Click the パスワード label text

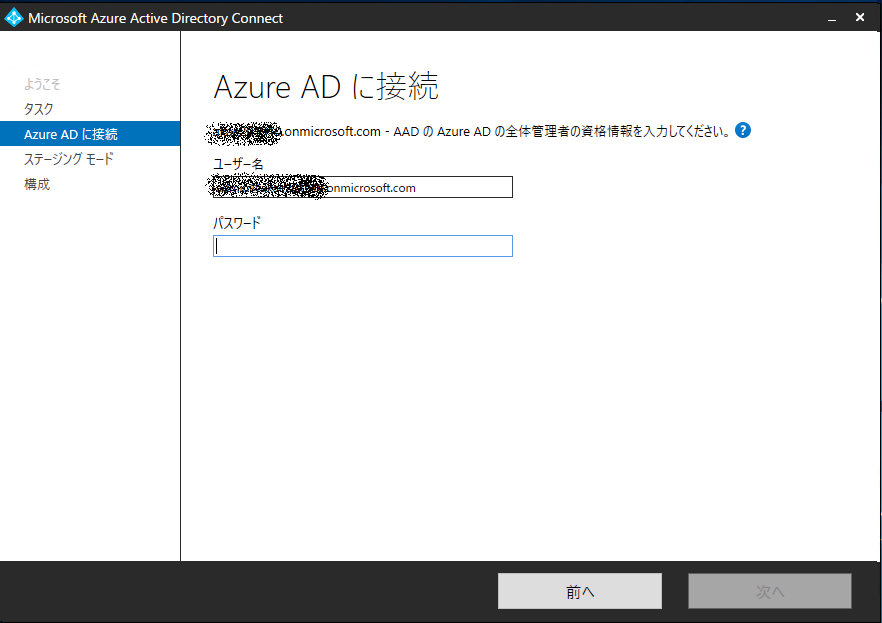[x=237, y=223]
